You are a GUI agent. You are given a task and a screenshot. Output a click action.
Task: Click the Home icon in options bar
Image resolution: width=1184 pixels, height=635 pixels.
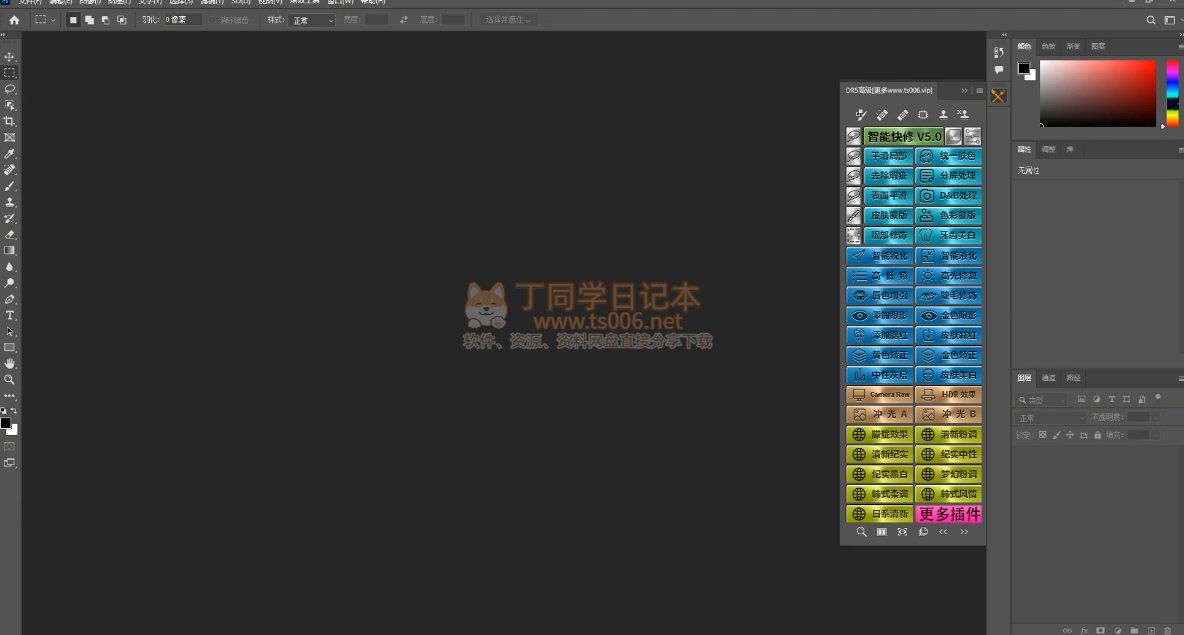click(x=14, y=20)
